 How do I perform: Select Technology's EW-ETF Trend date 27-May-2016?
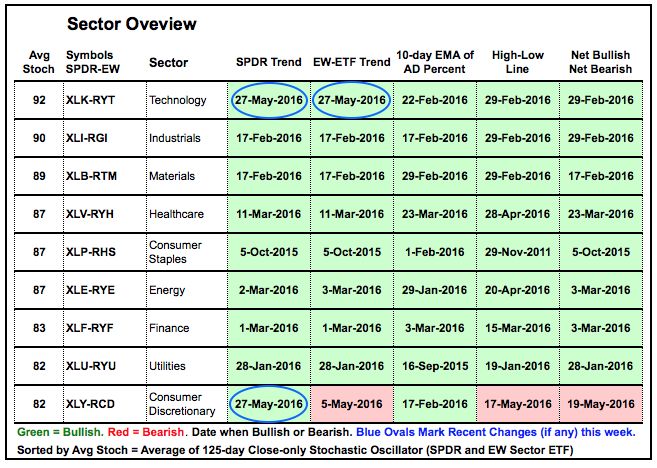point(352,100)
